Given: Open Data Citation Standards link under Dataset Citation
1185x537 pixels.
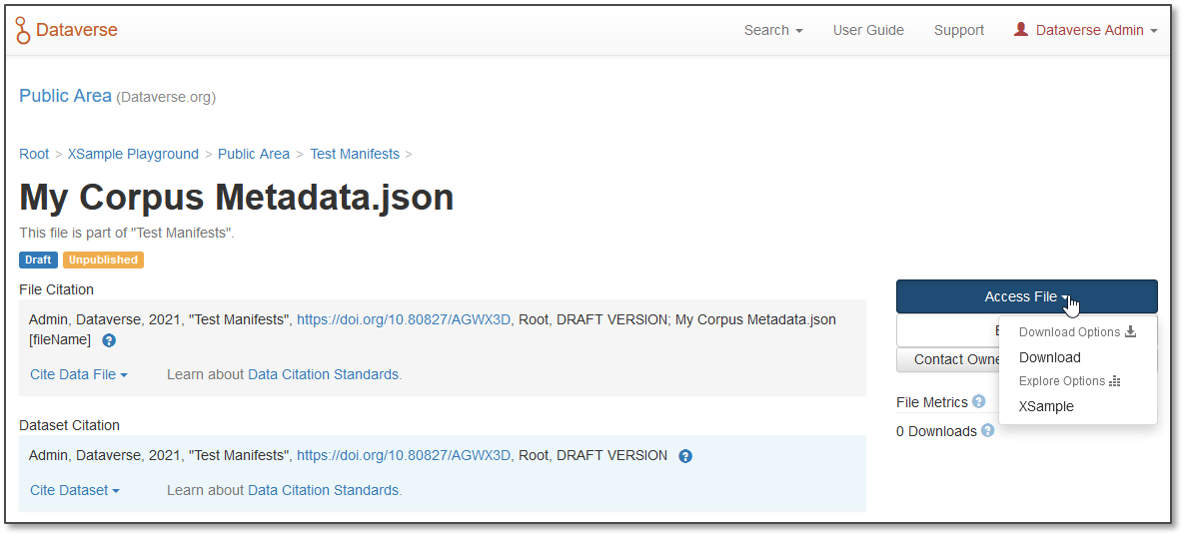Looking at the screenshot, I should pyautogui.click(x=323, y=490).
